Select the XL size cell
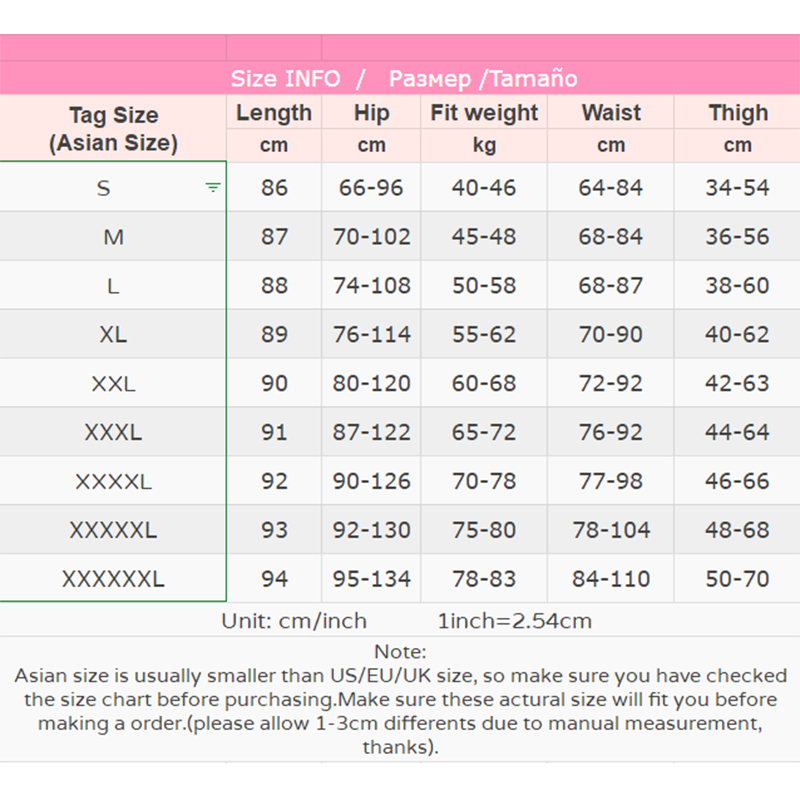Image resolution: width=800 pixels, height=800 pixels. point(113,334)
